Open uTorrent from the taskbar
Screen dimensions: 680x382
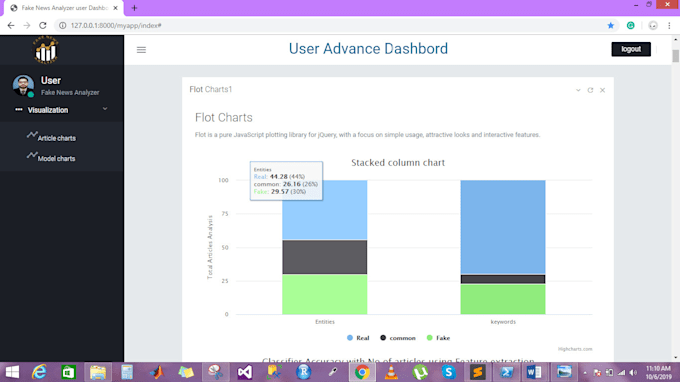420,372
